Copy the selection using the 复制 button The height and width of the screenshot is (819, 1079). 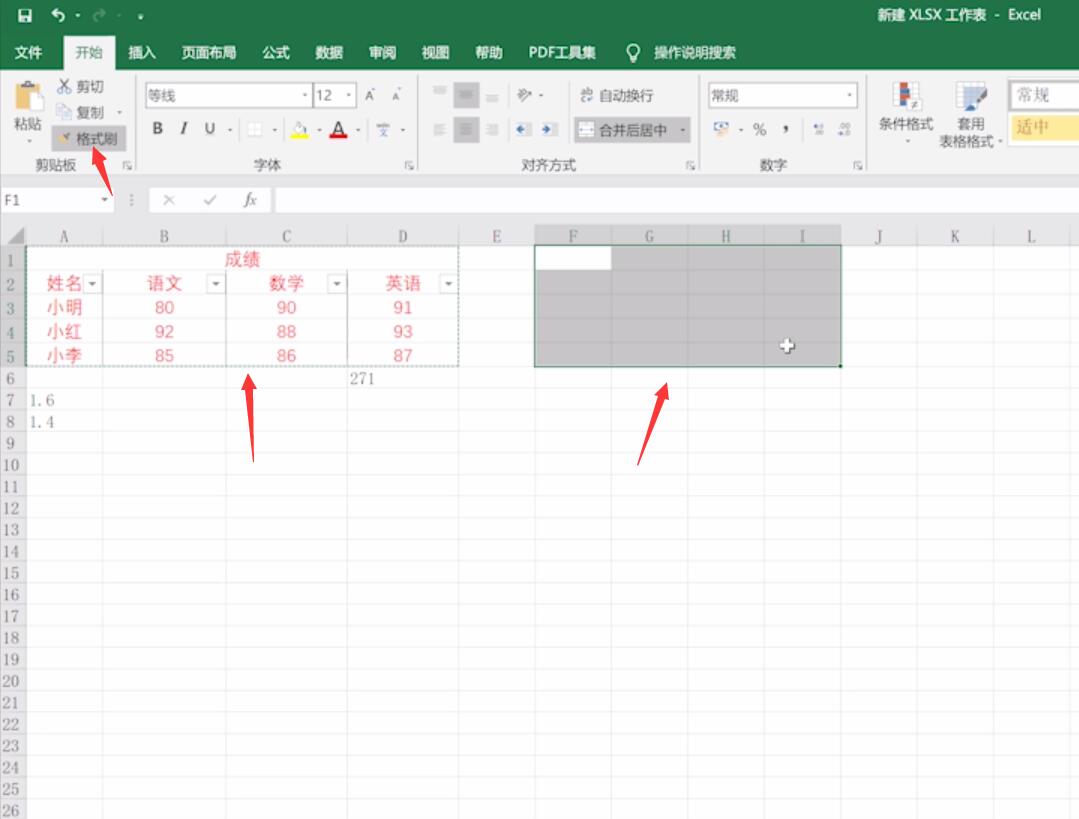81,112
